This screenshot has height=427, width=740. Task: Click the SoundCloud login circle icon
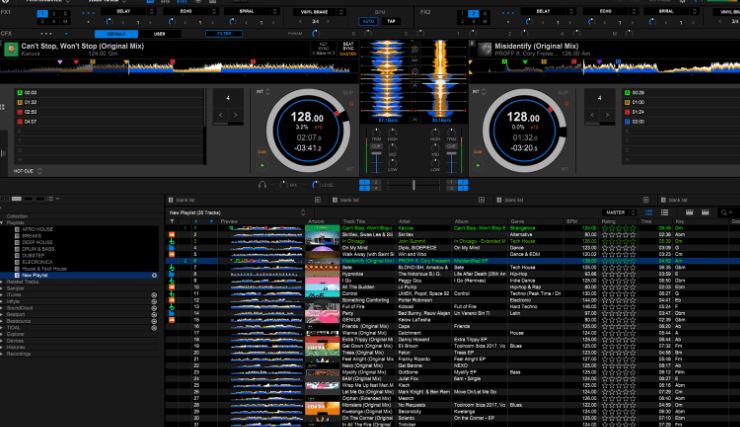tap(154, 308)
